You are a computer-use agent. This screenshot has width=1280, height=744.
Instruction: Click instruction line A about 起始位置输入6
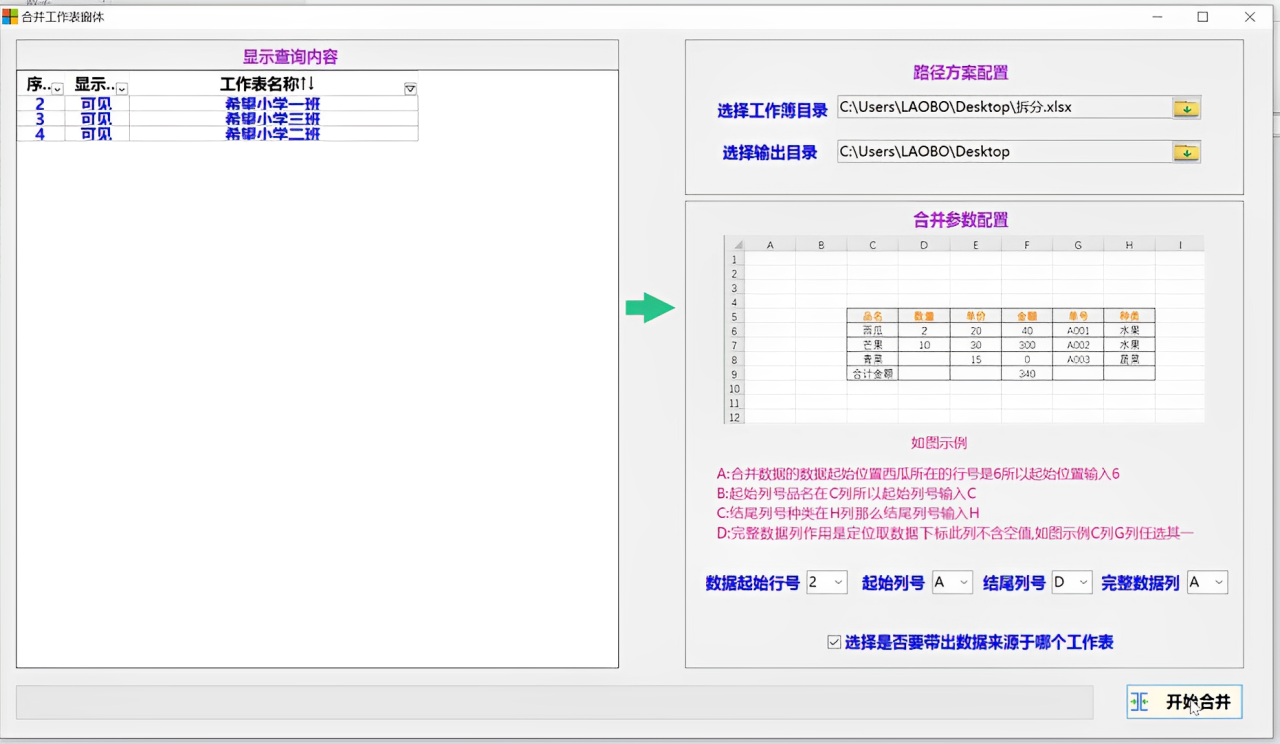coord(918,474)
